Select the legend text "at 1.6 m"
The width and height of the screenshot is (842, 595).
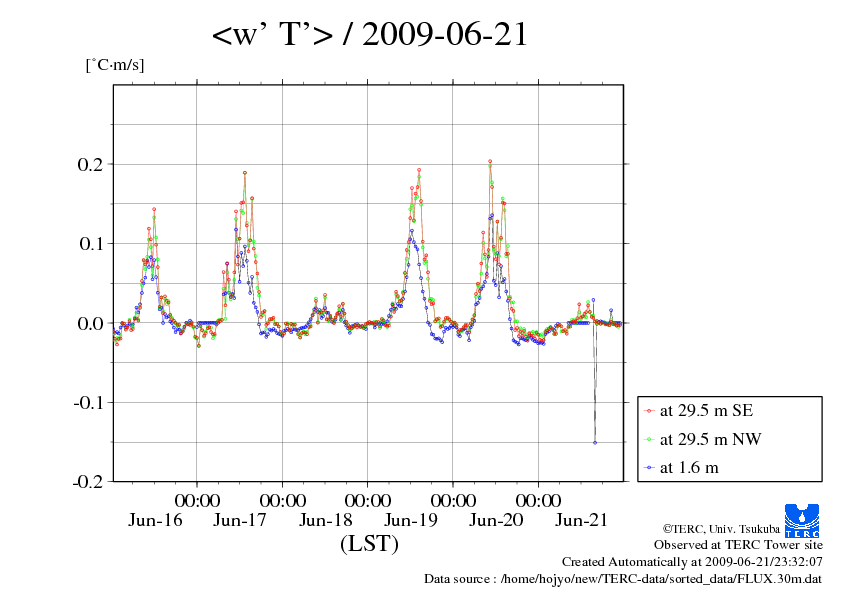pyautogui.click(x=689, y=468)
